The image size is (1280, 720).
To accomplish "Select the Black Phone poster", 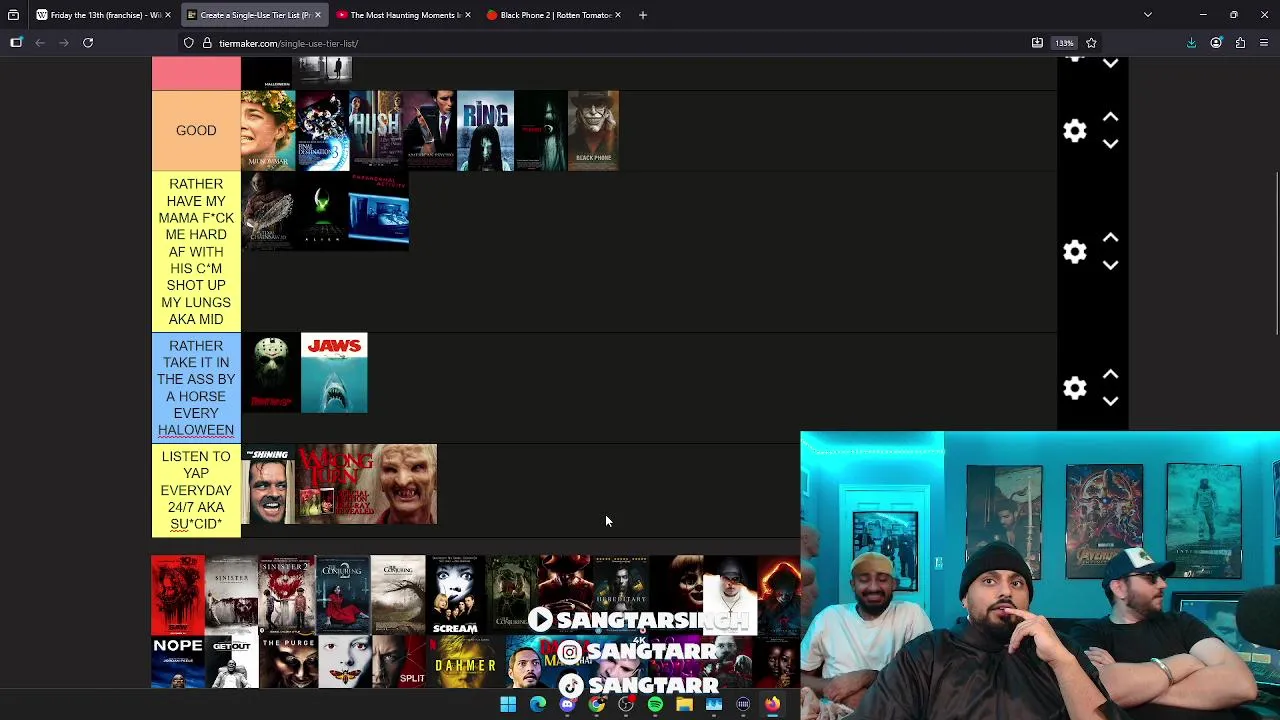I will [593, 131].
